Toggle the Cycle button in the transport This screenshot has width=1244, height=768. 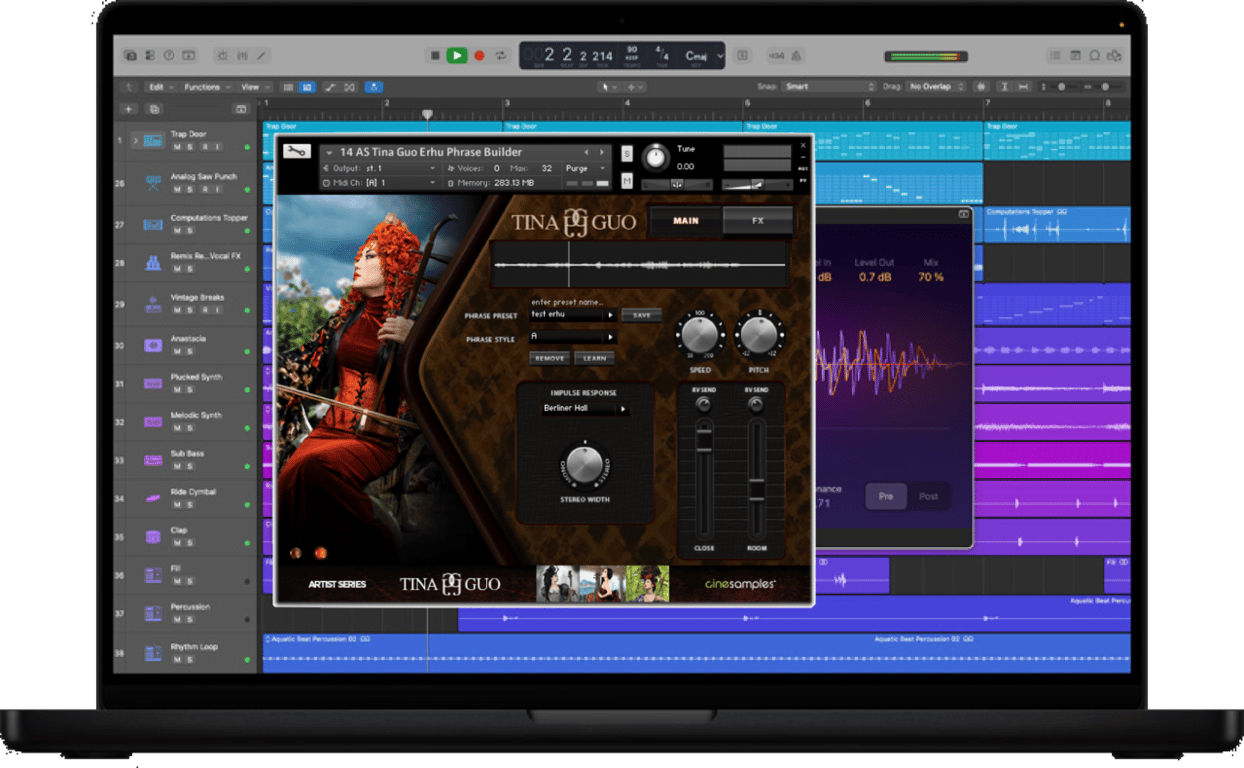pyautogui.click(x=500, y=56)
